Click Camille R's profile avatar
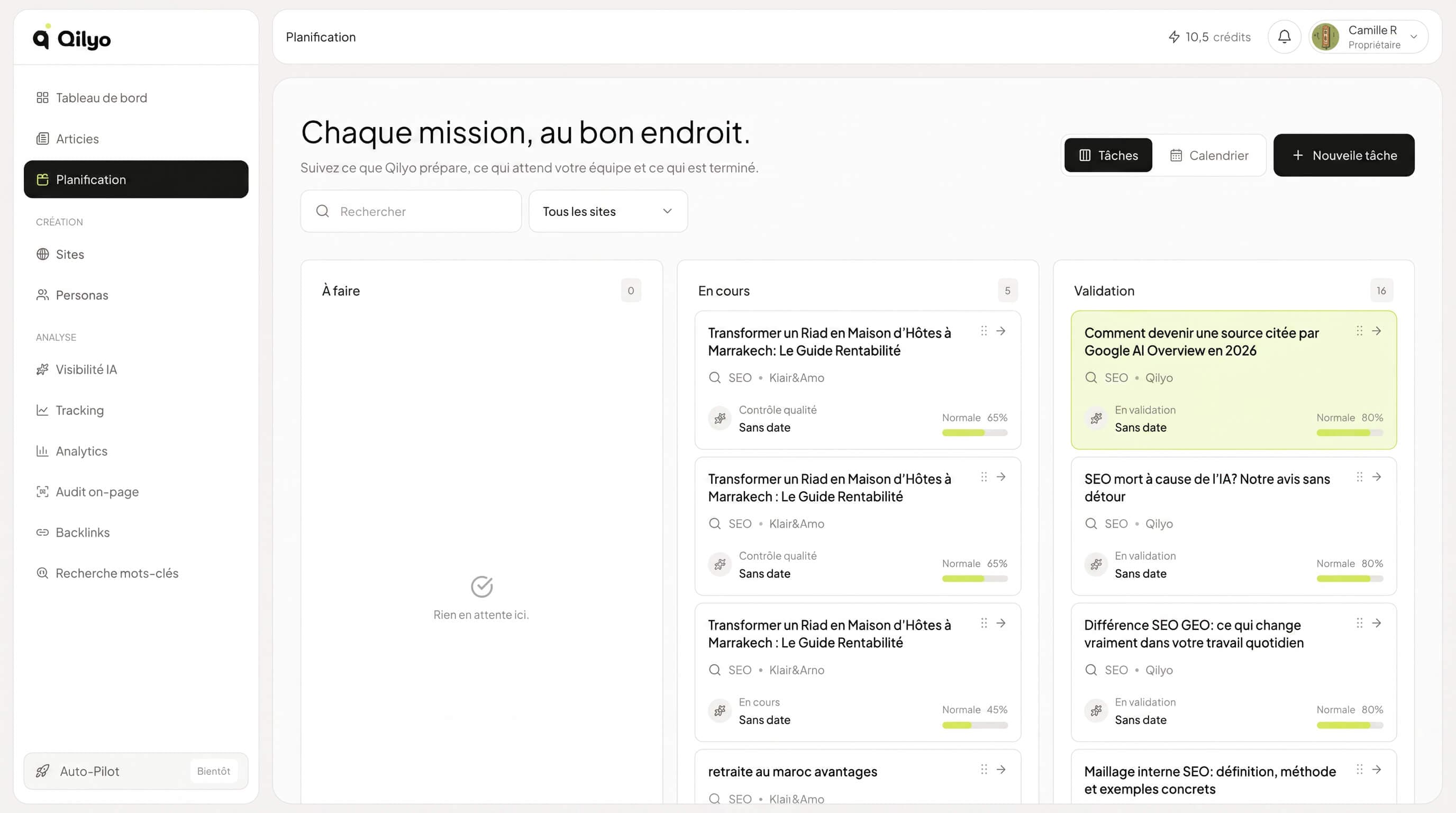 [x=1325, y=37]
